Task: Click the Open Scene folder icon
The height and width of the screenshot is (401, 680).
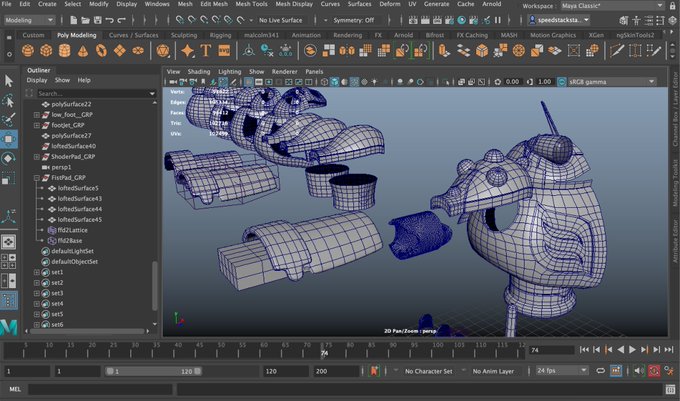Action: coord(85,20)
